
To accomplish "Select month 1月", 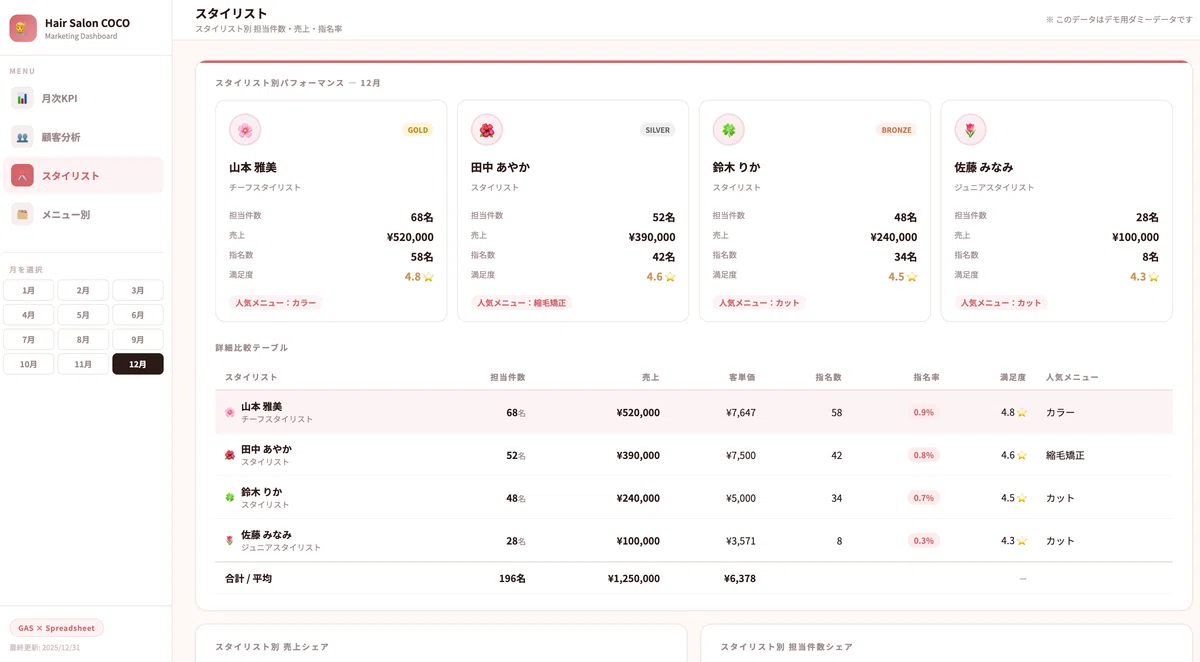I will pos(29,290).
